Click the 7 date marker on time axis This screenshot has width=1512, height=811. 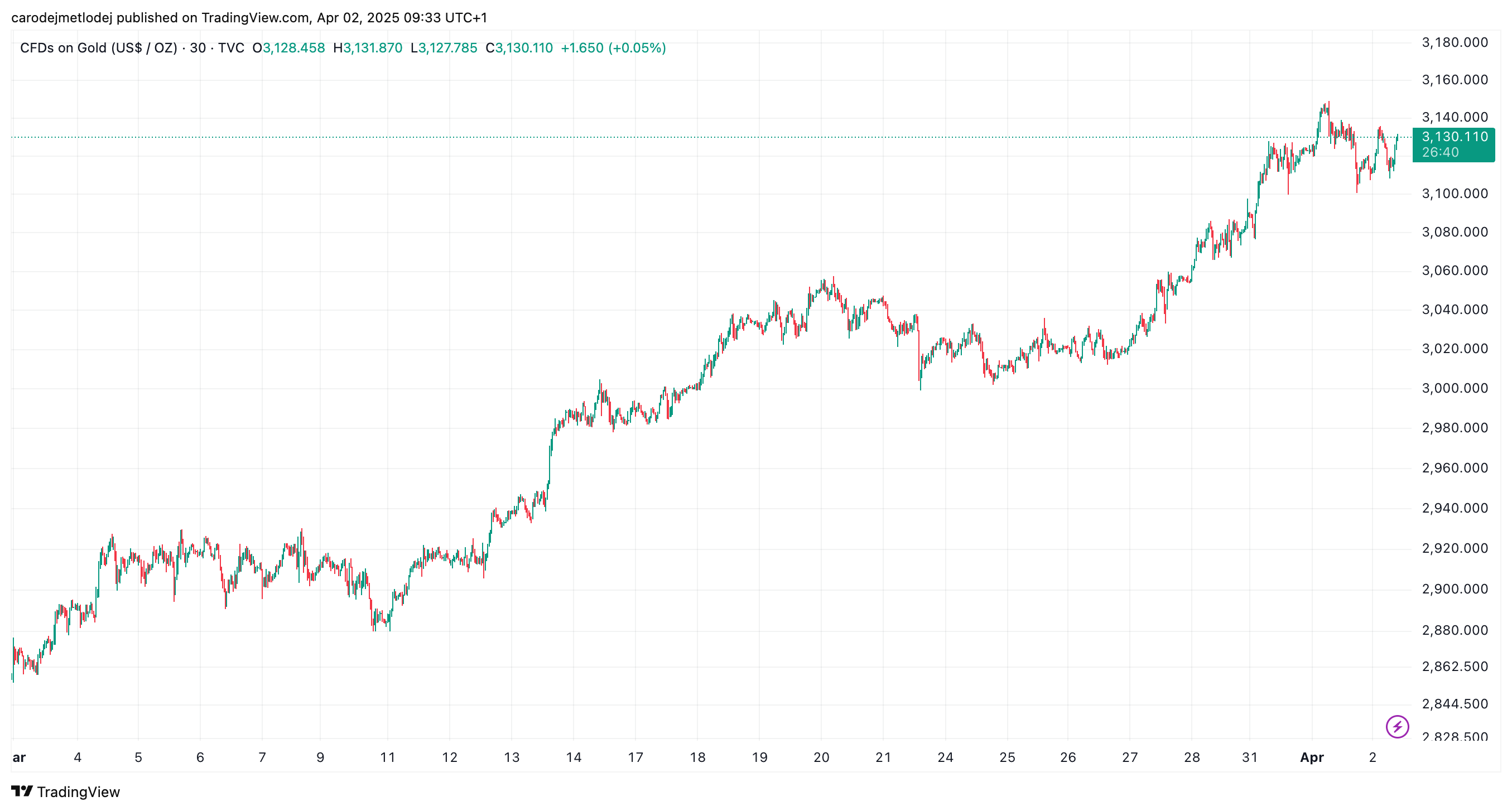[262, 757]
